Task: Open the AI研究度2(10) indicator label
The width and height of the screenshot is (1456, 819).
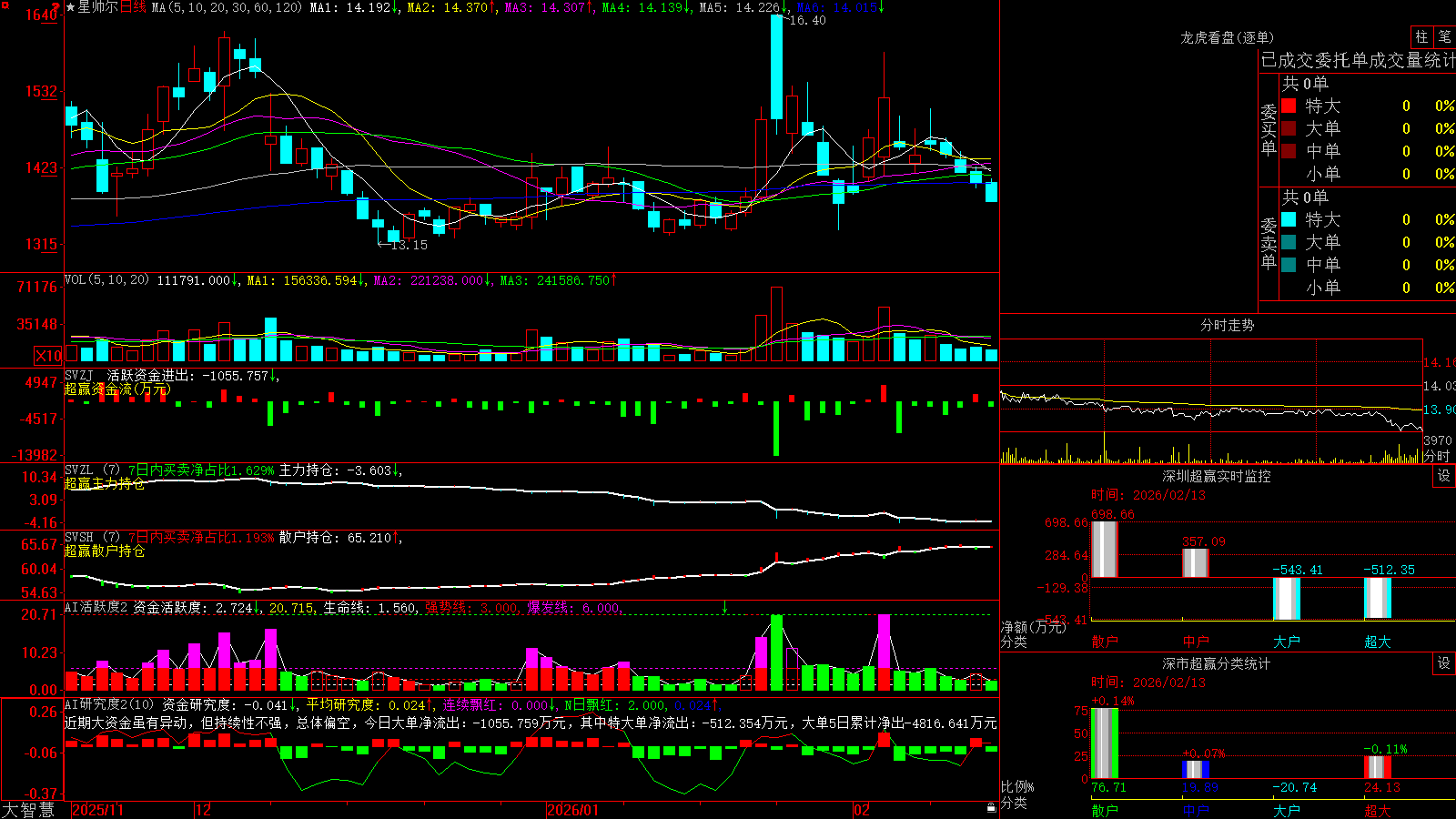Action: pyautogui.click(x=109, y=704)
